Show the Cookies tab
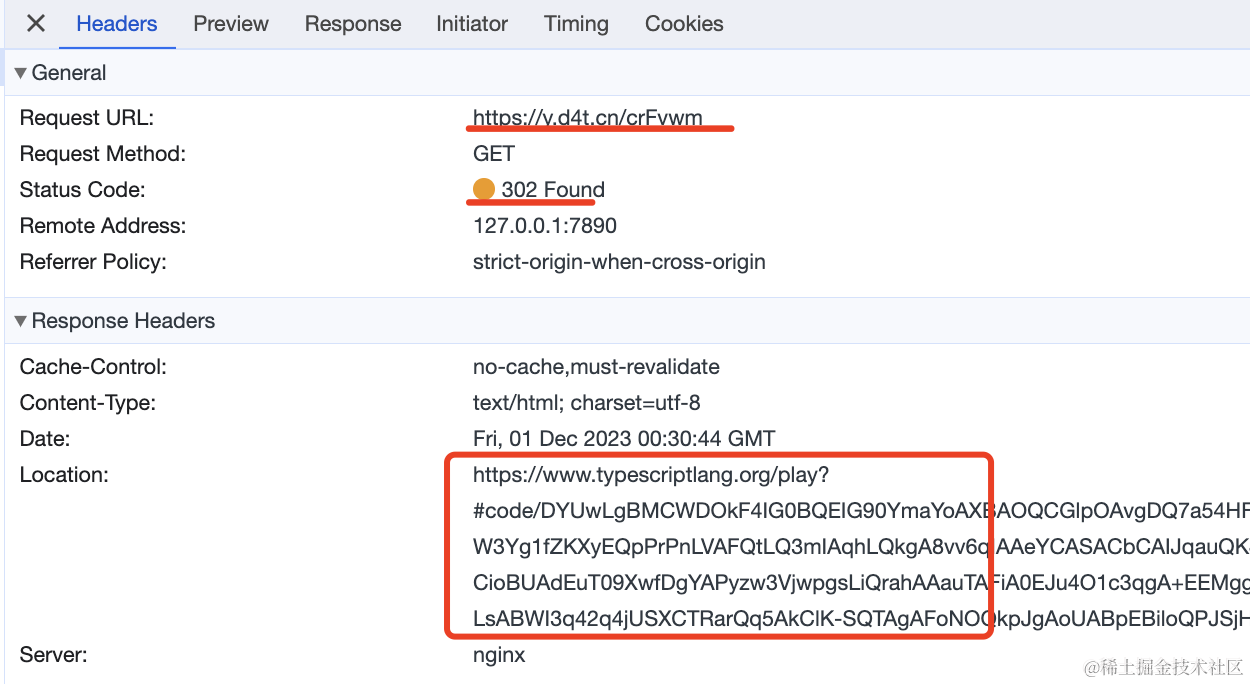This screenshot has width=1250, height=684. coord(684,24)
